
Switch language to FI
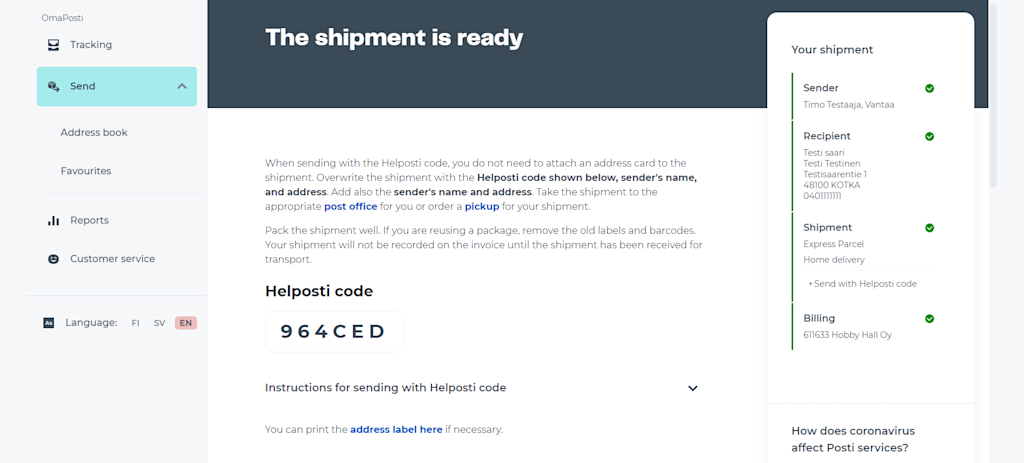(135, 323)
